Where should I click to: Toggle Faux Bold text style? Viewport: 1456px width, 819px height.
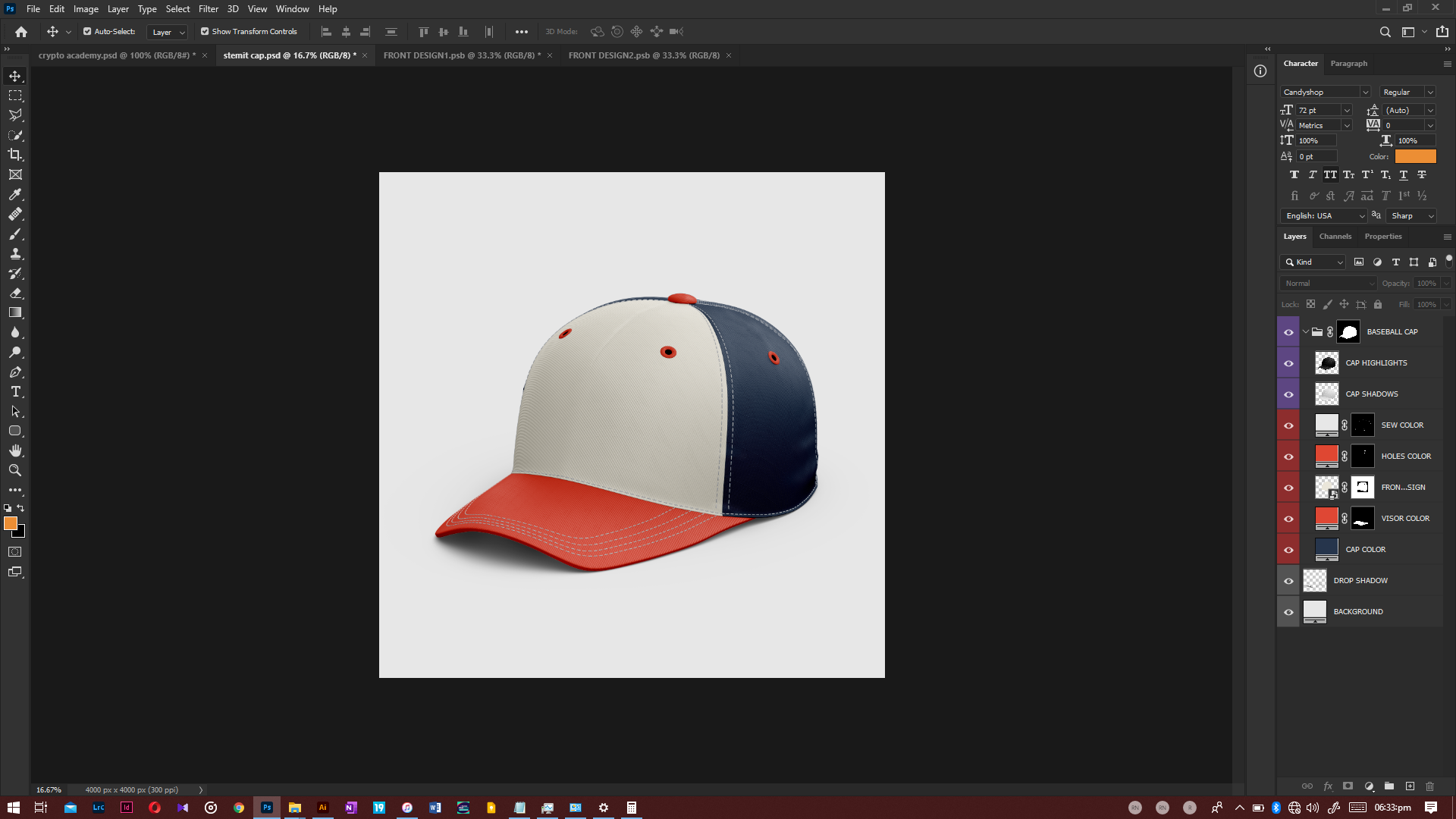tap(1294, 175)
